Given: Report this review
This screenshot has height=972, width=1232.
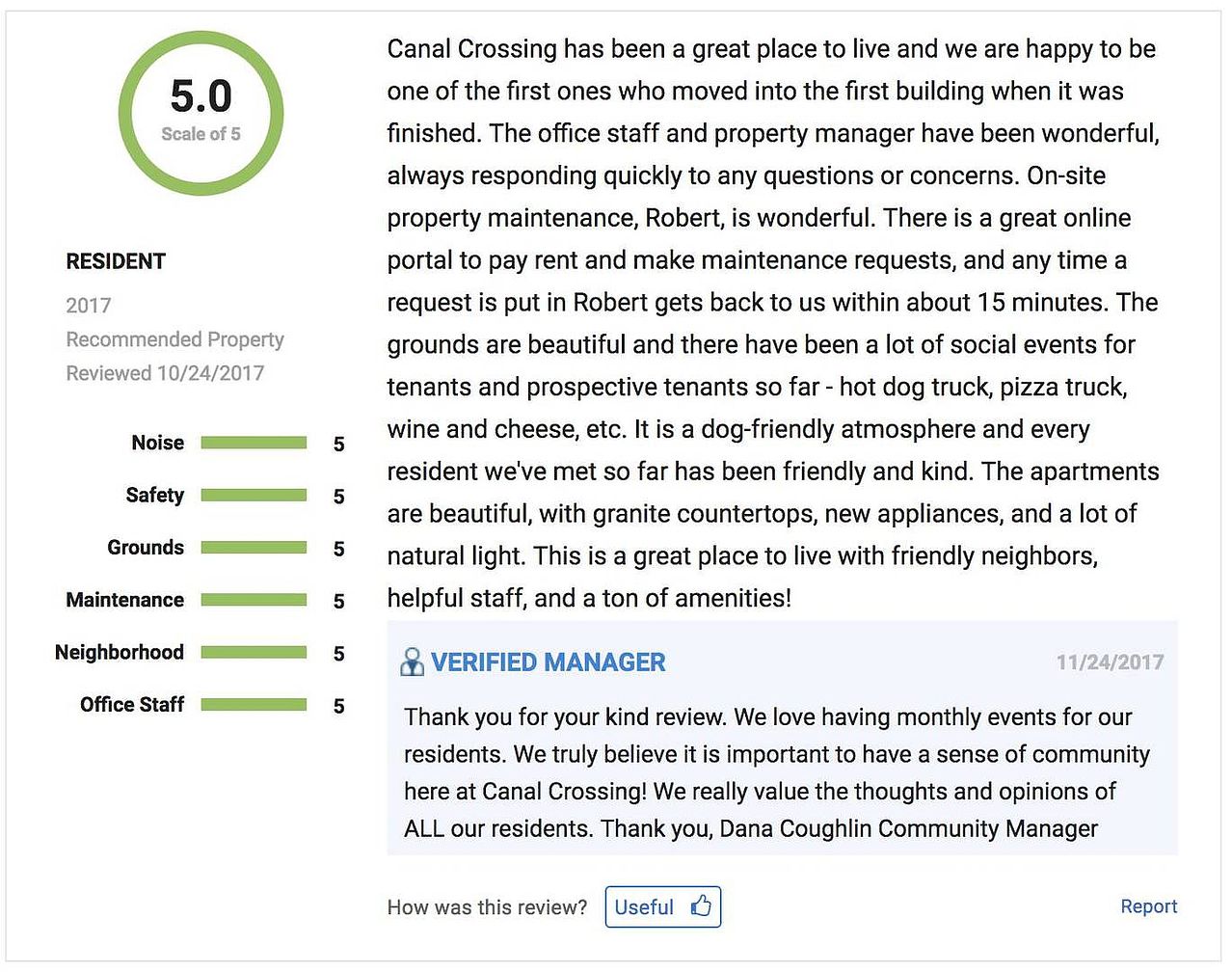Looking at the screenshot, I should click(1148, 906).
